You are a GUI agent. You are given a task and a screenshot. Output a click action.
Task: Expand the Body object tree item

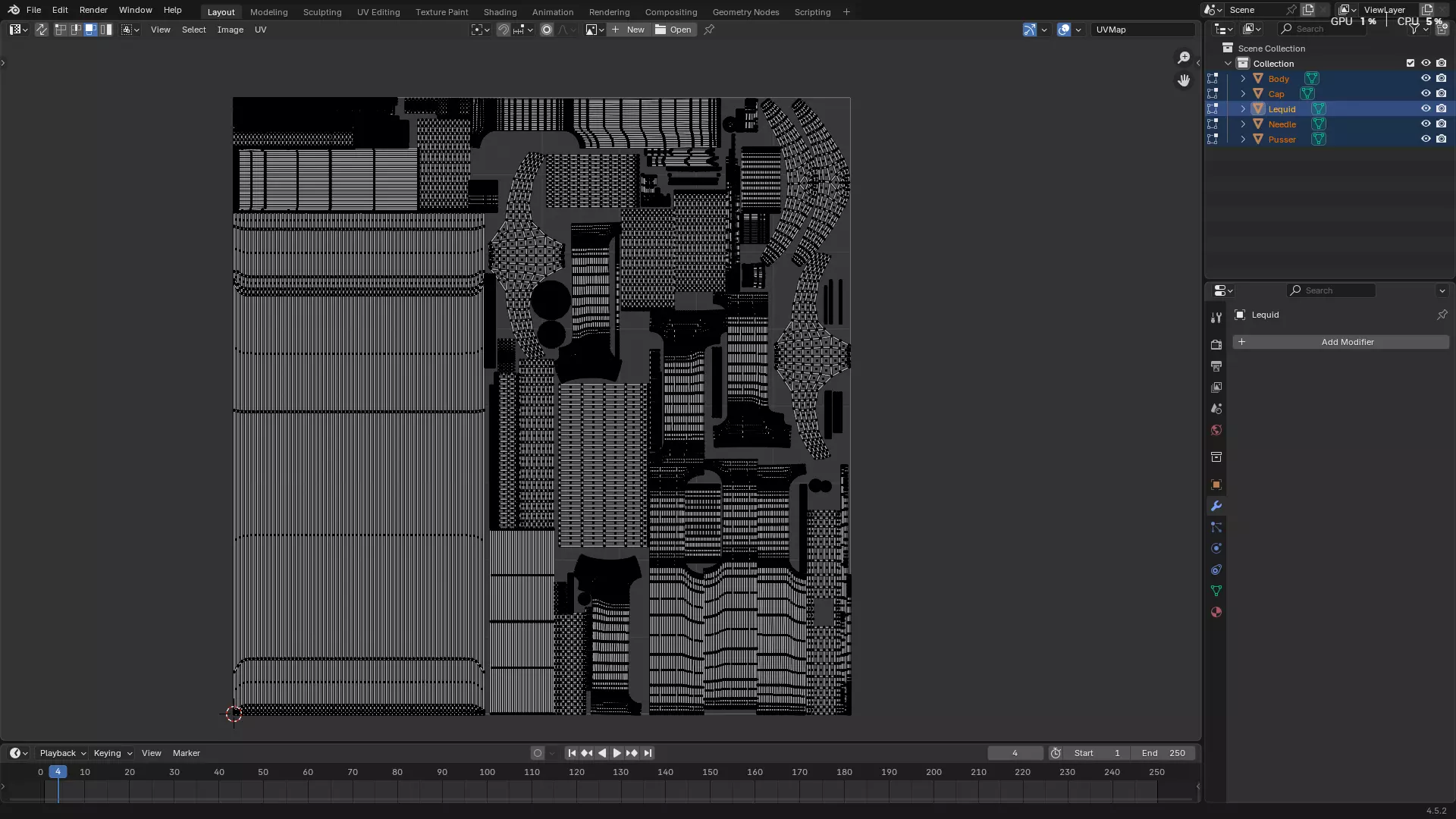coord(1243,78)
